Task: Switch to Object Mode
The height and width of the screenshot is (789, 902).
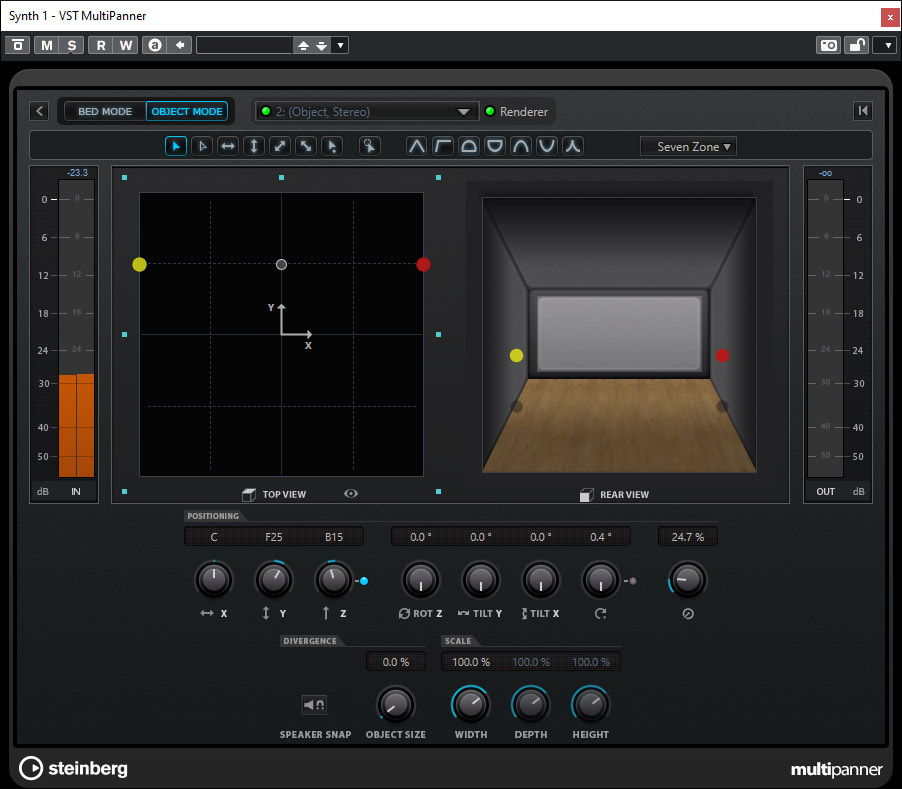Action: [187, 111]
